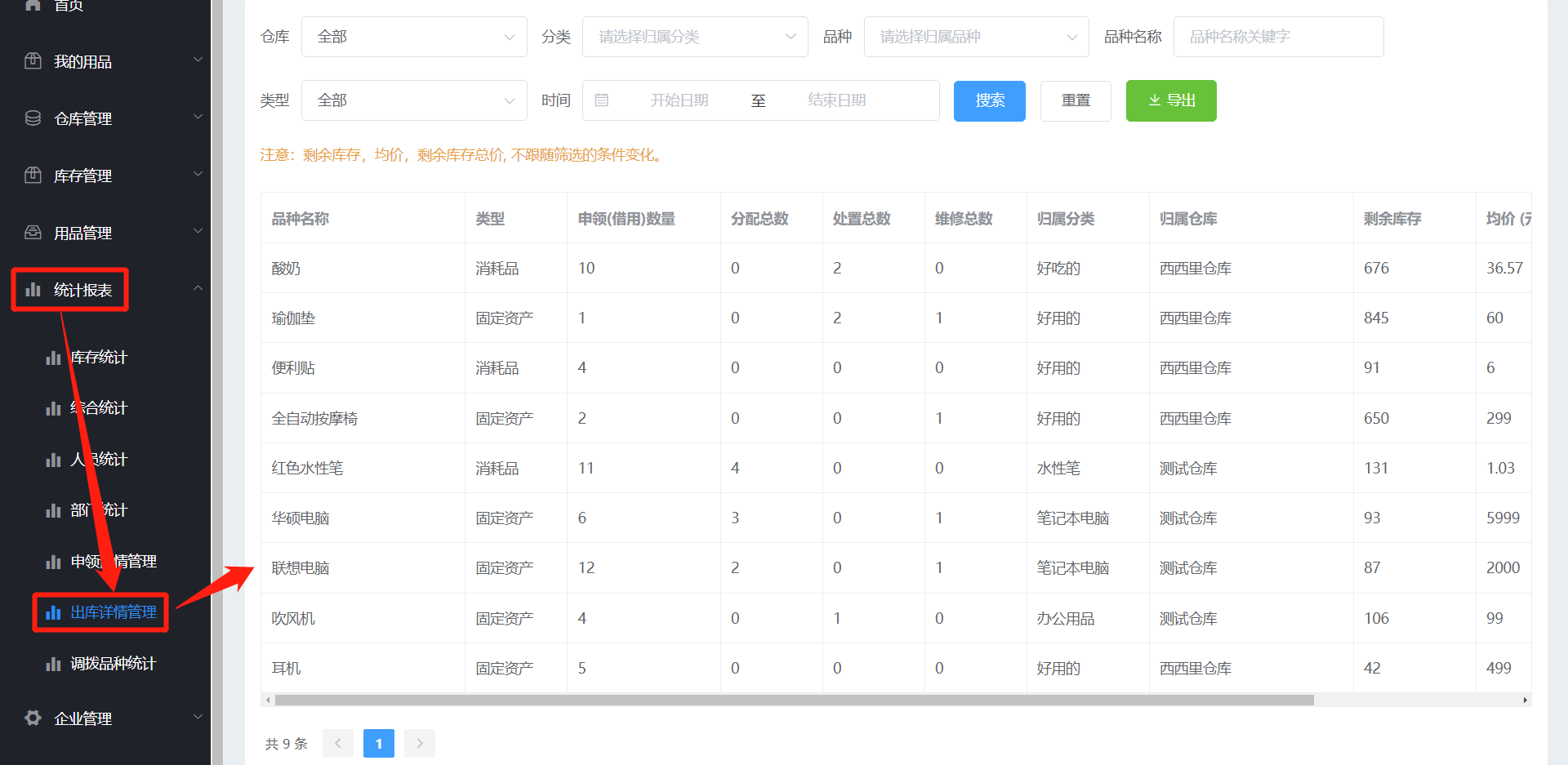1568x765 pixels.
Task: Click the horizontal scrollbar left arrow
Action: (267, 700)
